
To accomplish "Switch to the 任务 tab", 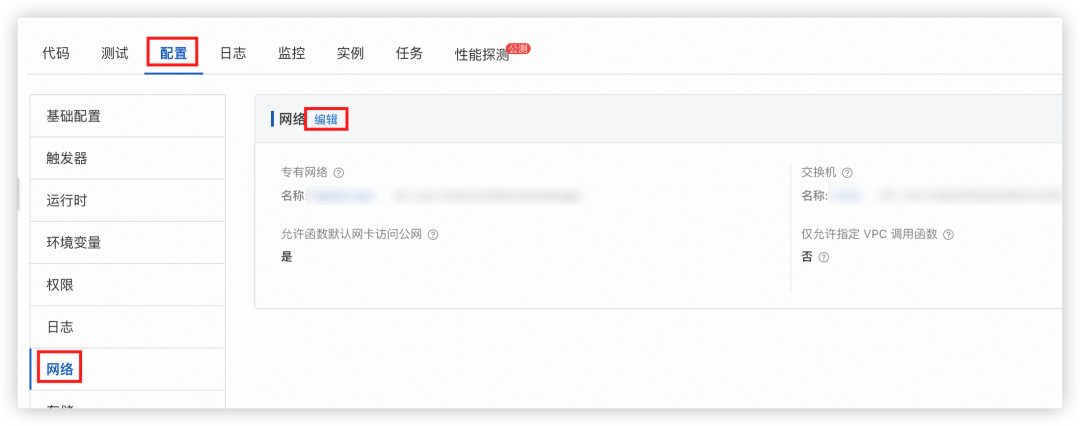I will pyautogui.click(x=409, y=54).
